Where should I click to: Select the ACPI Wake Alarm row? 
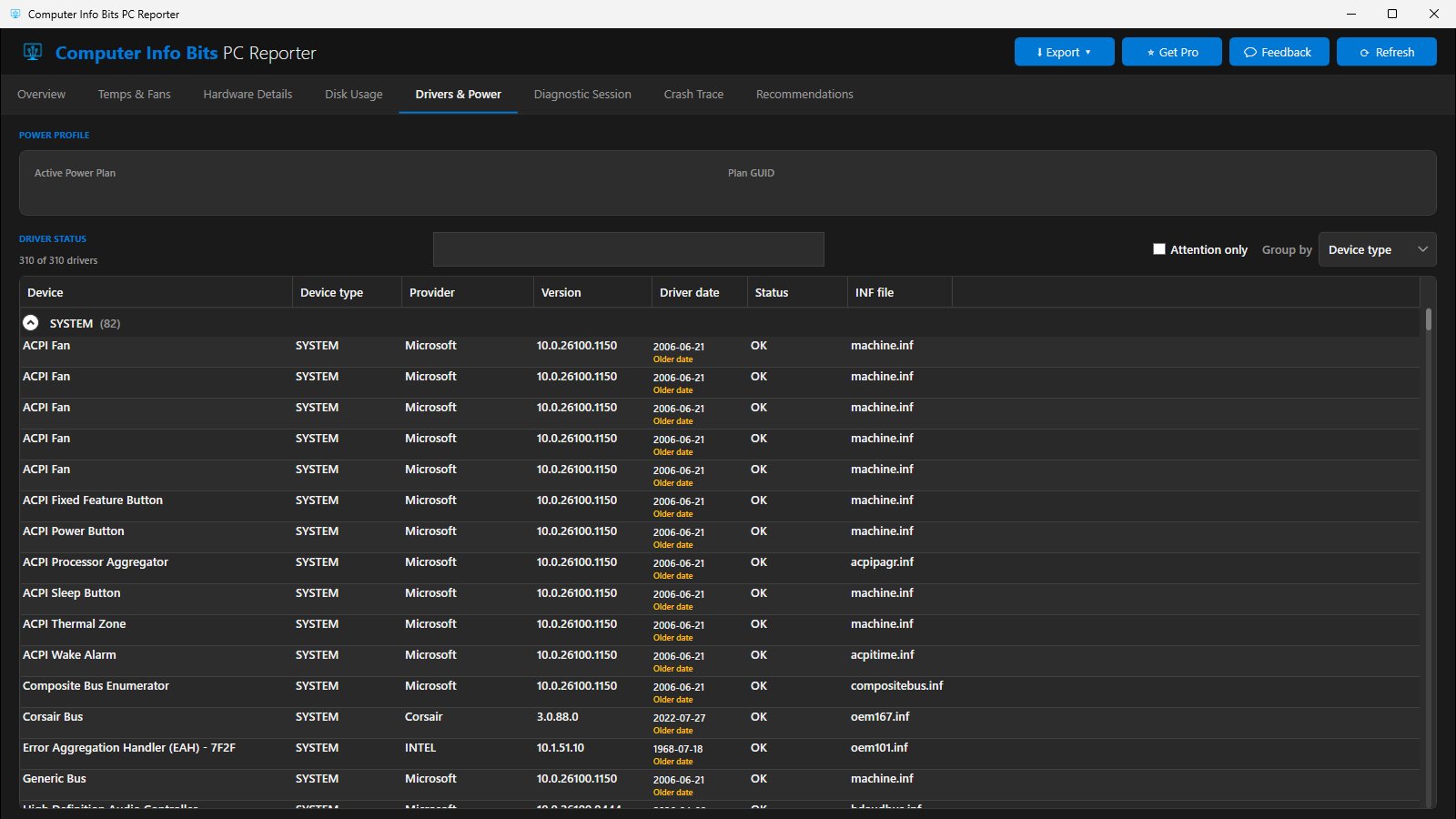click(719, 661)
